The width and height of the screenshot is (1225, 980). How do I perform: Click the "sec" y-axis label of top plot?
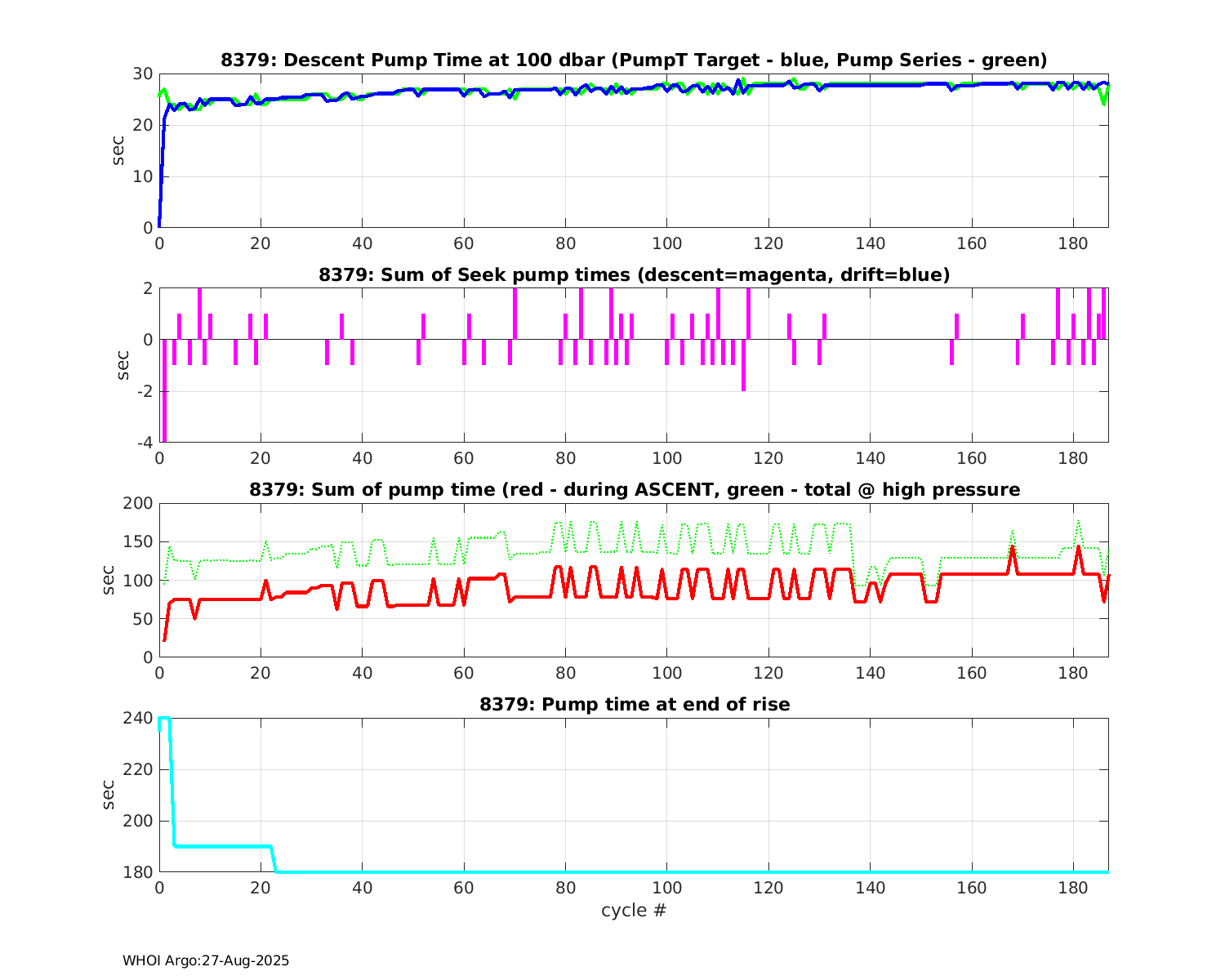point(119,150)
